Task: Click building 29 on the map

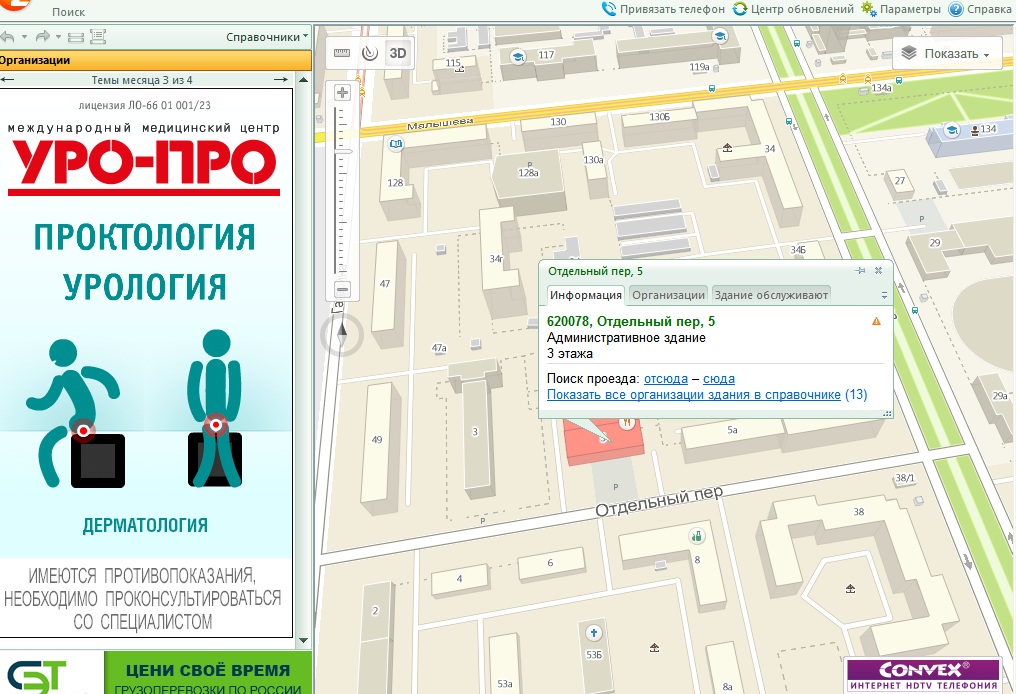Action: [x=935, y=243]
